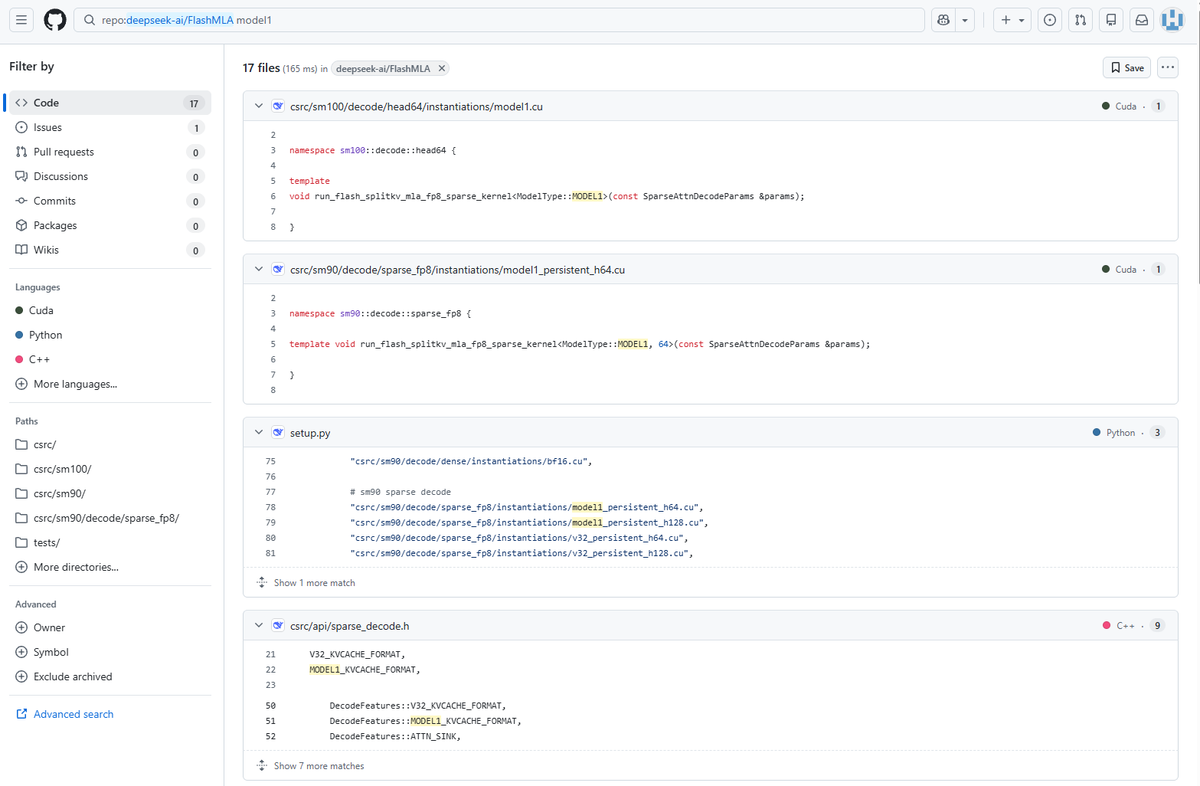
Task: Expand the create new plus dropdown
Action: pyautogui.click(x=1012, y=20)
